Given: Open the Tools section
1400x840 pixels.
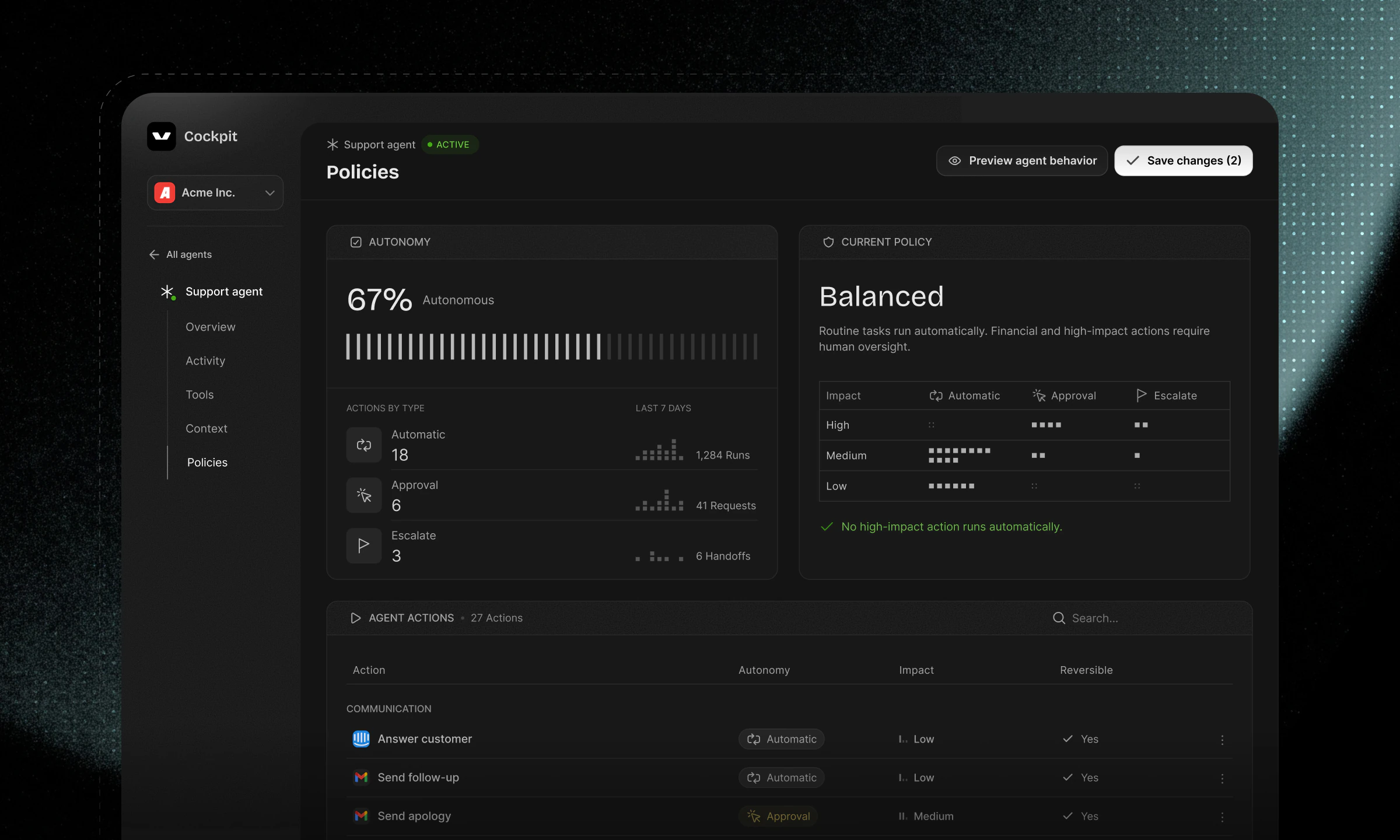Looking at the screenshot, I should tap(199, 394).
